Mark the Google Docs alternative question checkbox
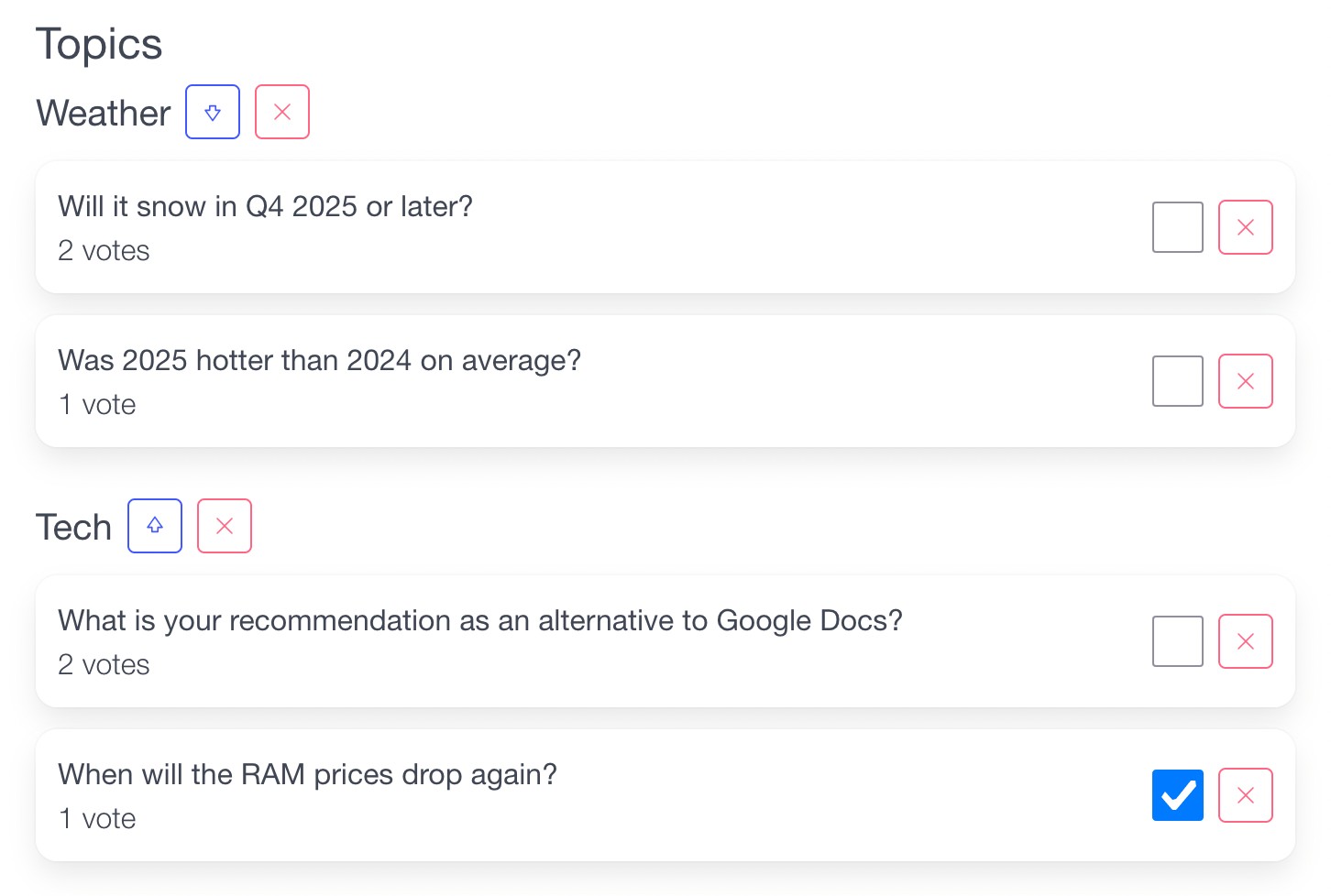 pyautogui.click(x=1177, y=641)
